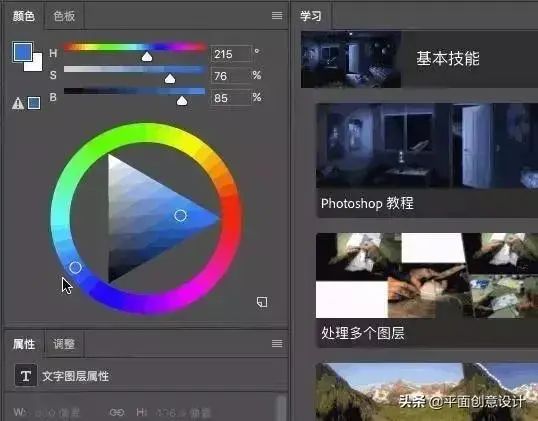The image size is (538, 421).
Task: Select the gamut-safe color square
Action: pyautogui.click(x=34, y=103)
